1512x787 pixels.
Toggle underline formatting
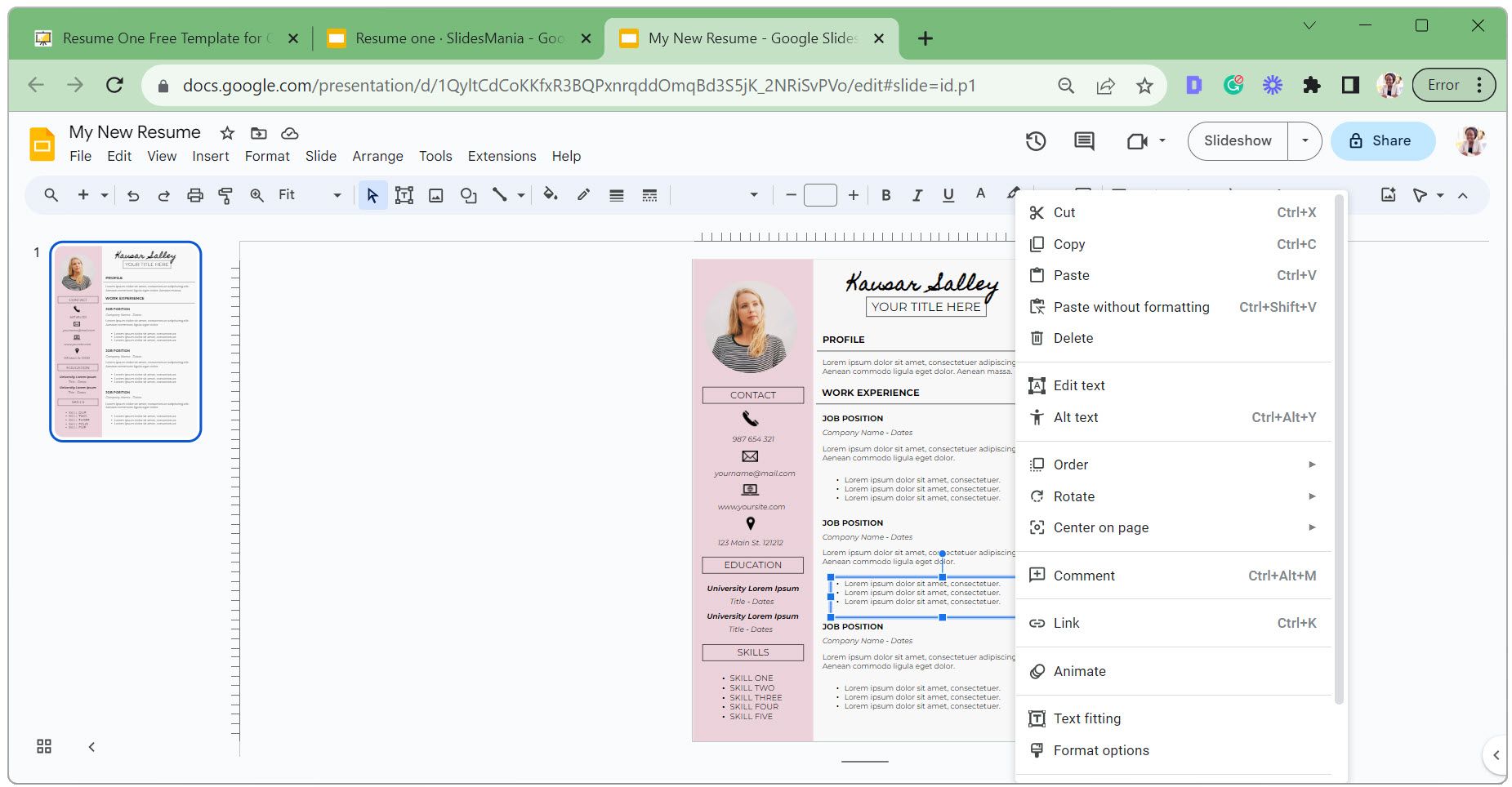pos(948,195)
